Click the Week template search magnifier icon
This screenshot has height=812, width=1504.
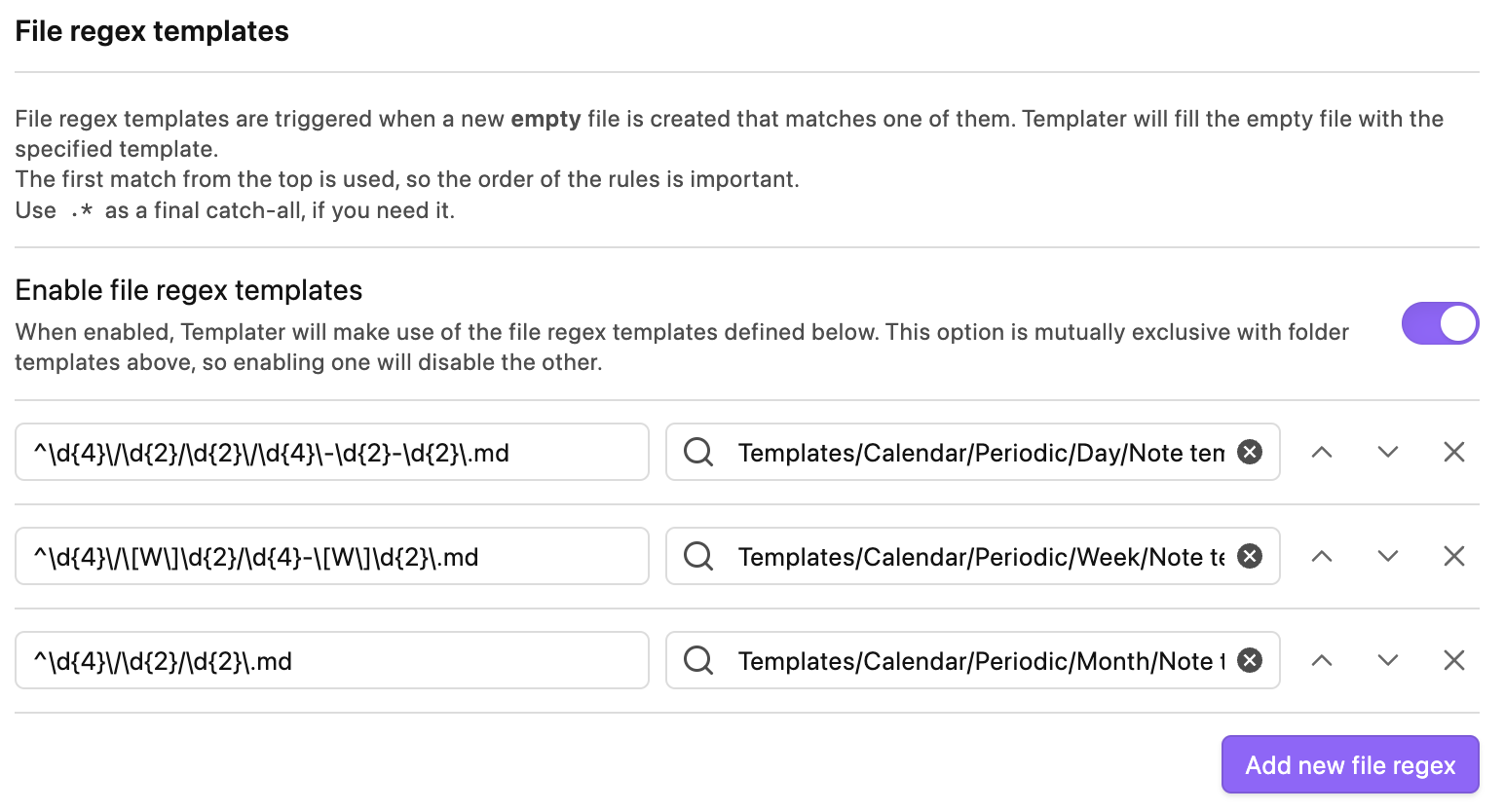click(x=698, y=556)
